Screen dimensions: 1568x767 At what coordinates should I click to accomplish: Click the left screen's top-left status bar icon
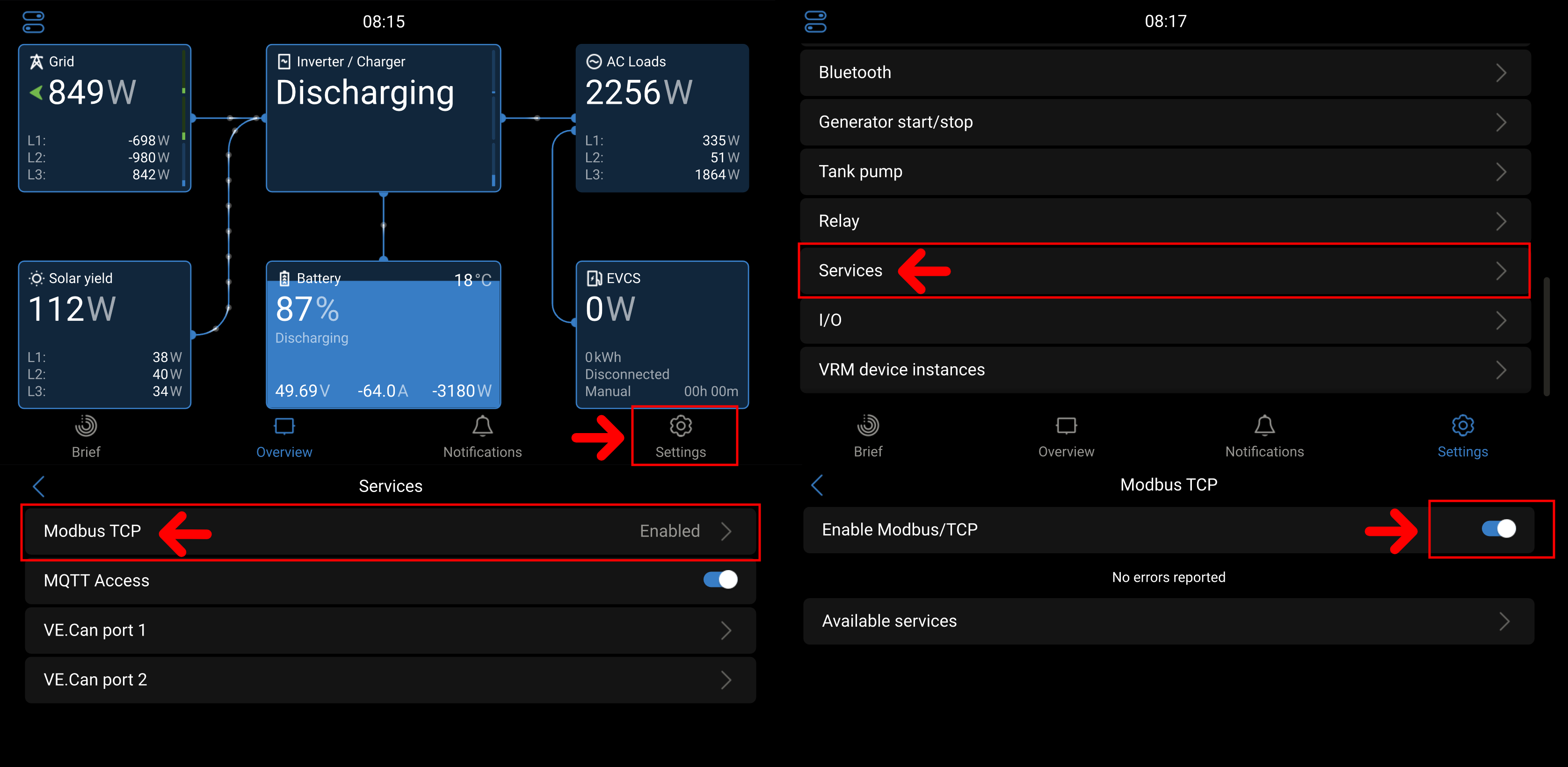coord(34,22)
